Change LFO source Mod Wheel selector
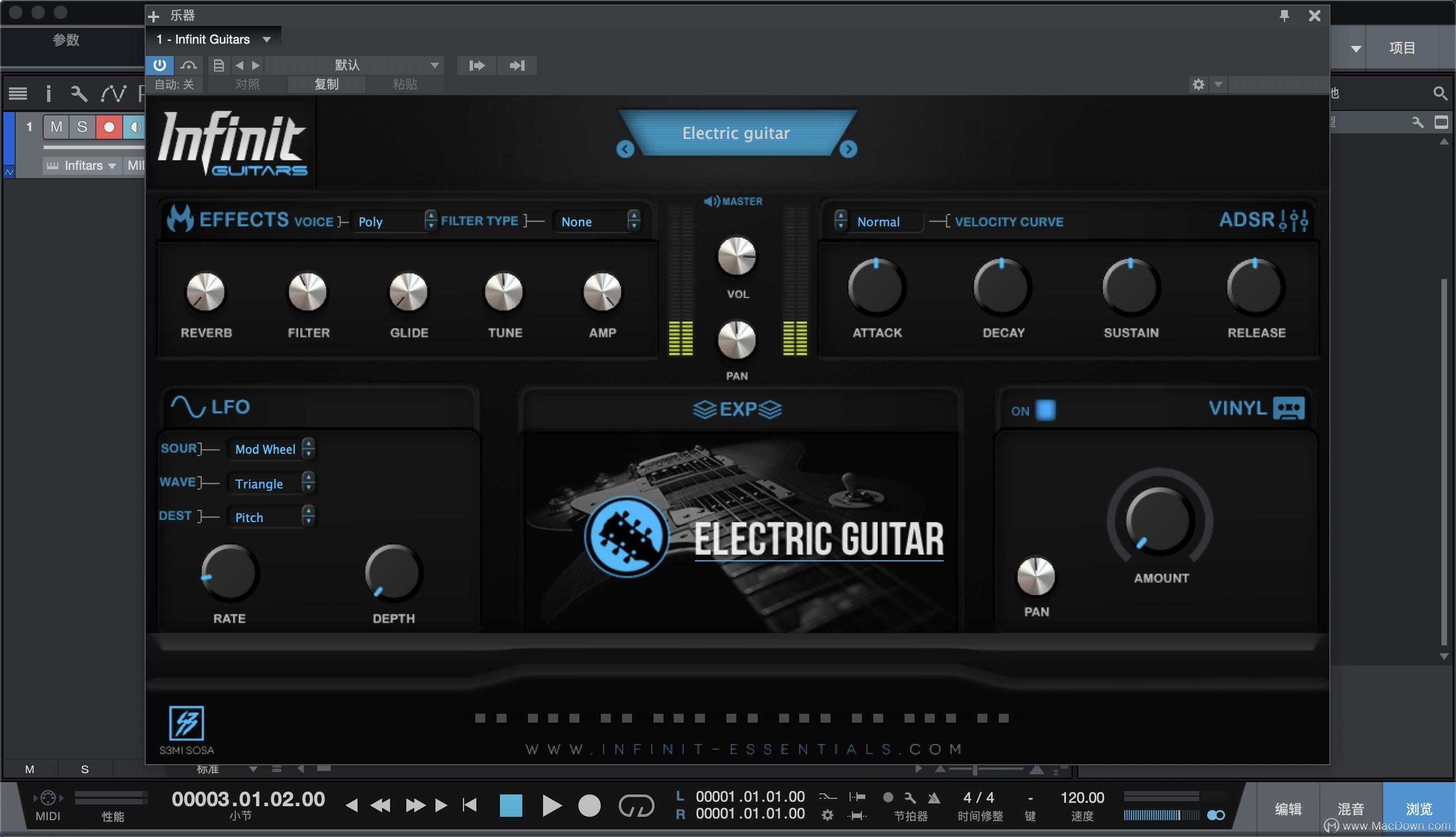This screenshot has width=1456, height=837. tap(271, 449)
